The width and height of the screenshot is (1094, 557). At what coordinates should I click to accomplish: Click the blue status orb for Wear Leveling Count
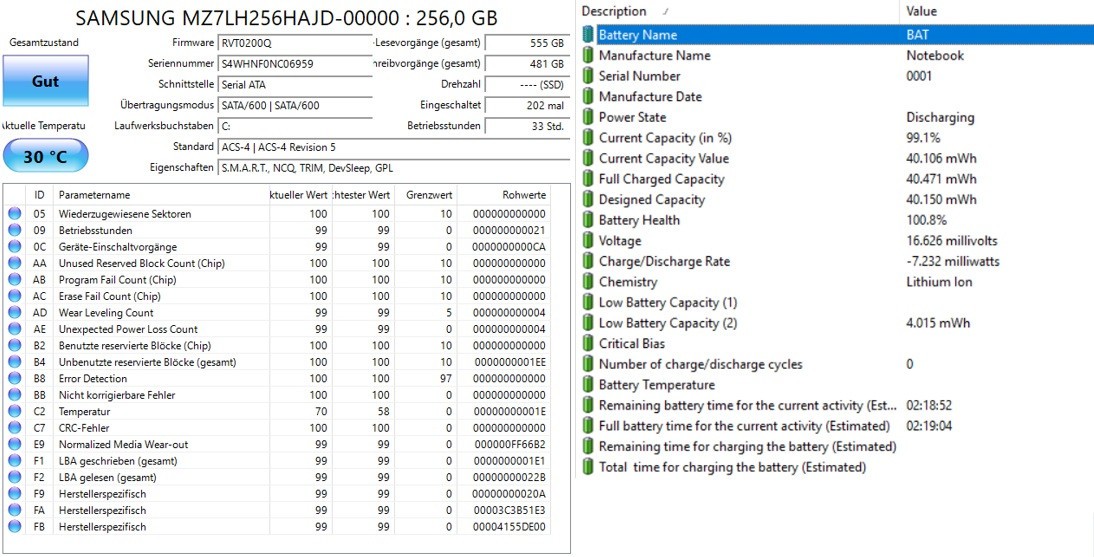pyautogui.click(x=15, y=313)
